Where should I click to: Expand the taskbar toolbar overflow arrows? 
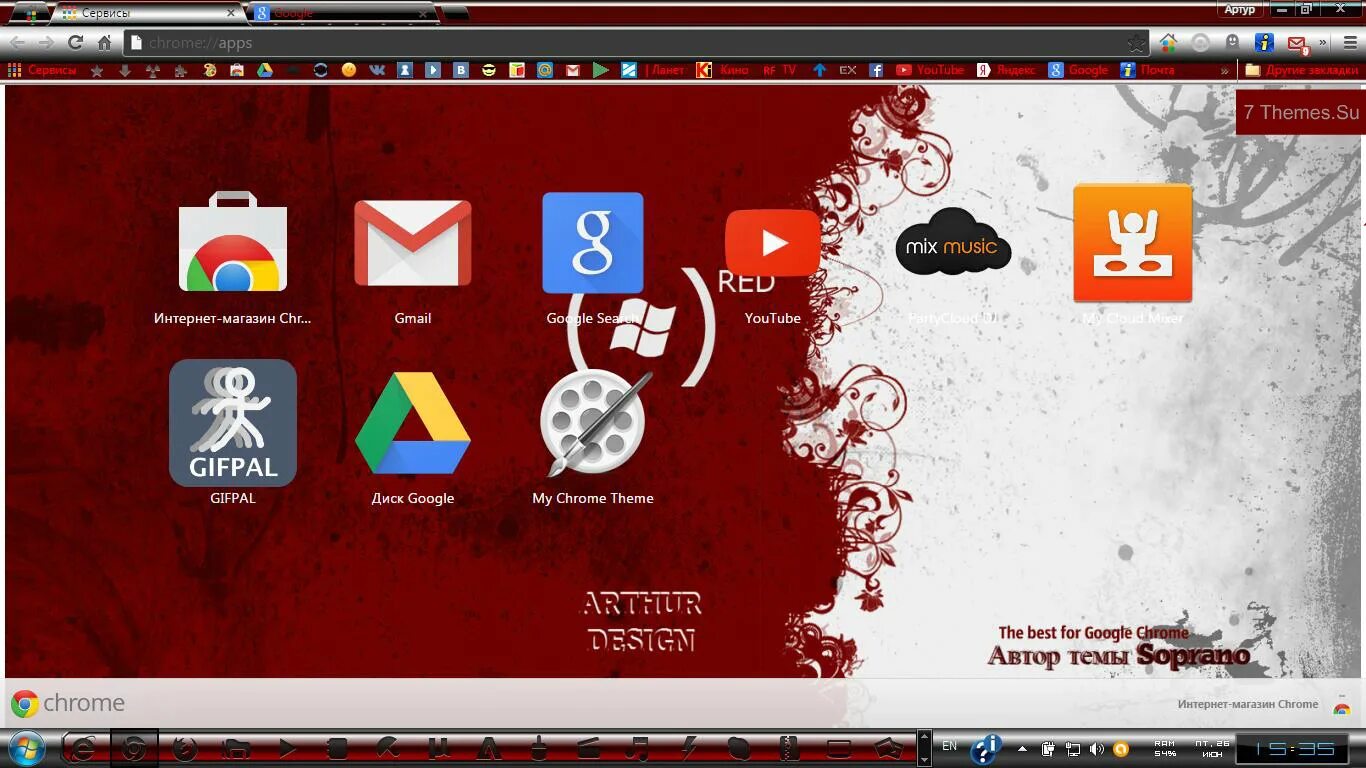[x=925, y=748]
